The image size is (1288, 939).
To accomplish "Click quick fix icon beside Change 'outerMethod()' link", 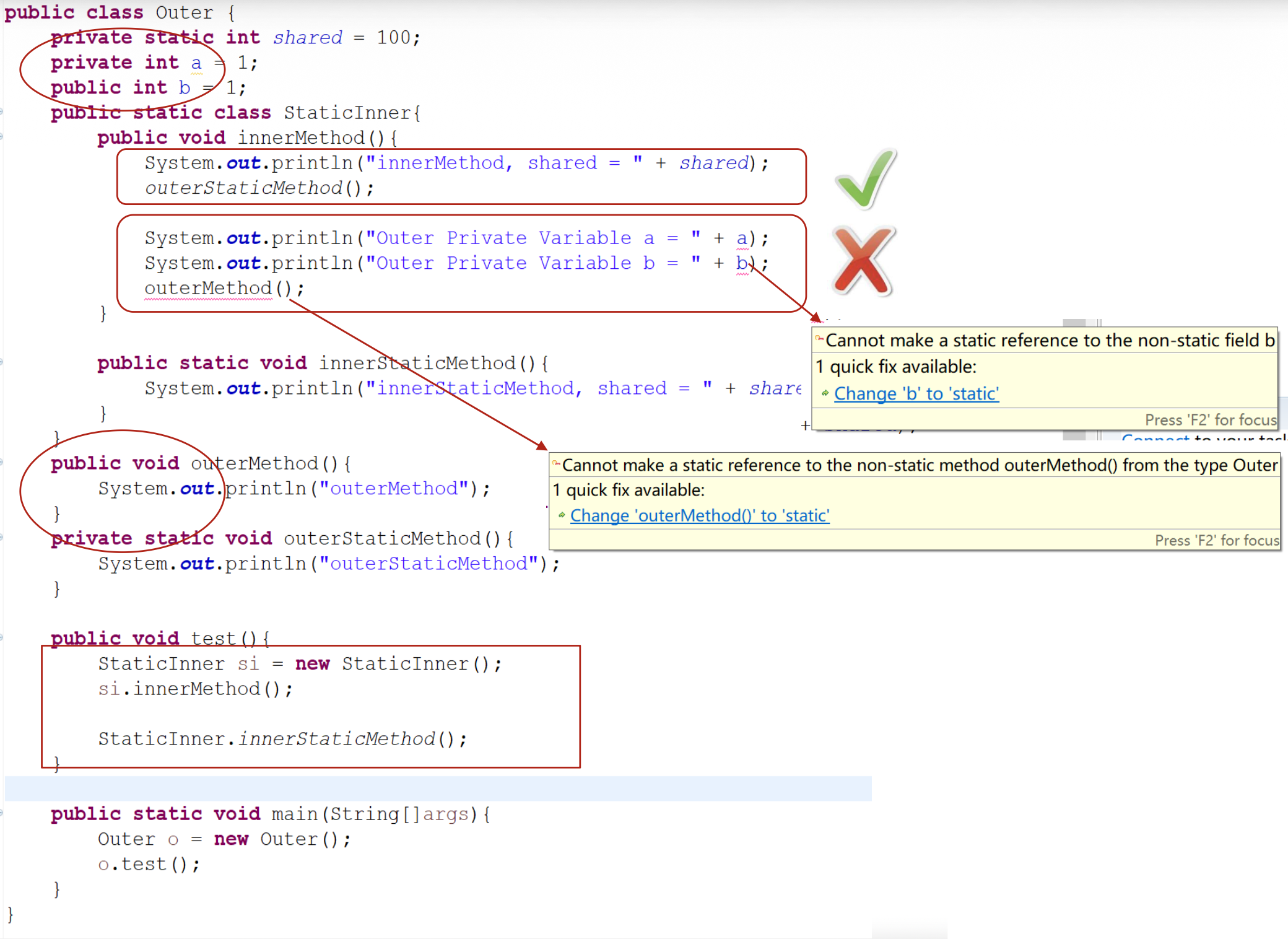I will [x=561, y=515].
